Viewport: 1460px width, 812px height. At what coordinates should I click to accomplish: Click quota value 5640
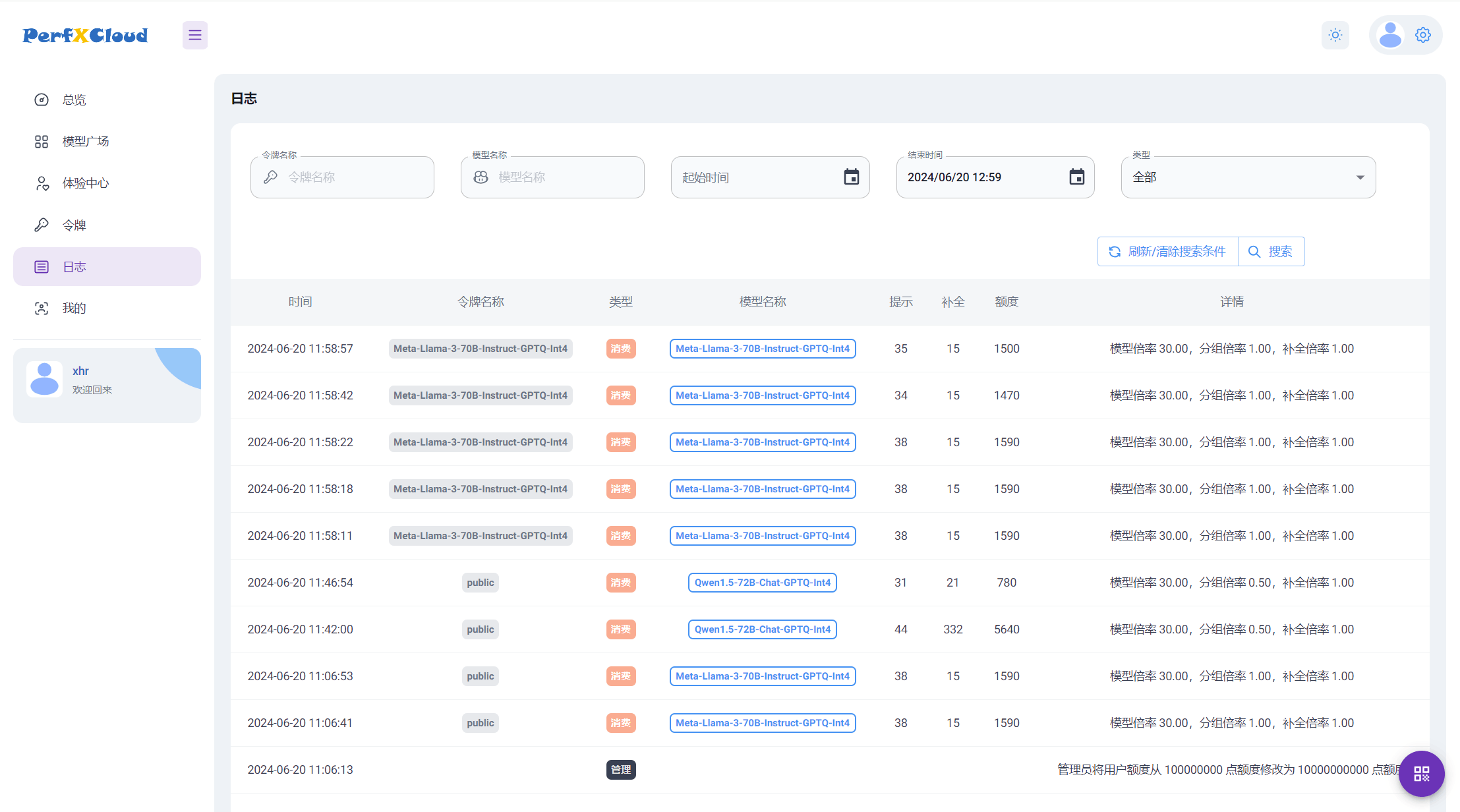coord(1007,629)
